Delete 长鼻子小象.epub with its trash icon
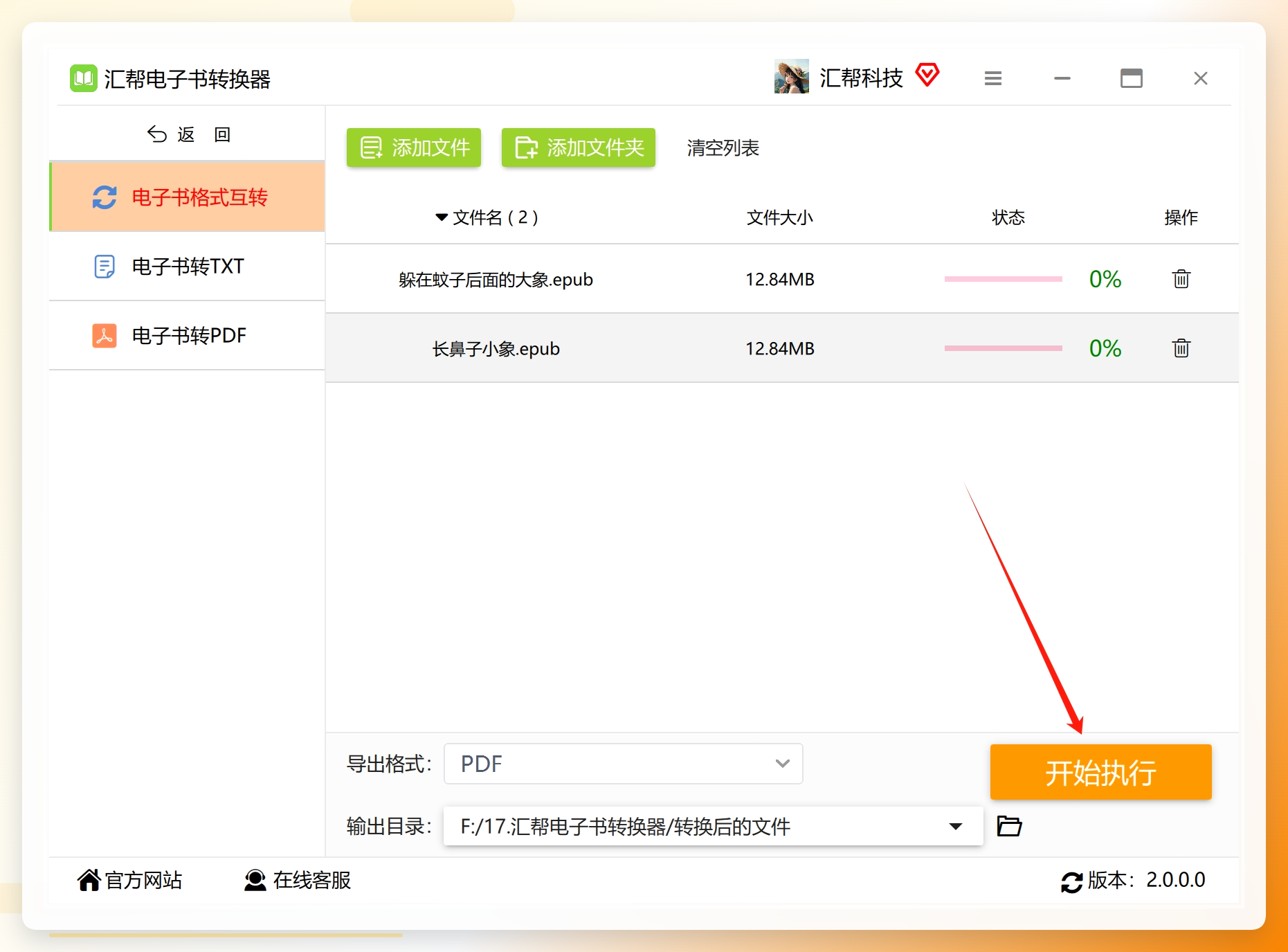 coord(1181,348)
